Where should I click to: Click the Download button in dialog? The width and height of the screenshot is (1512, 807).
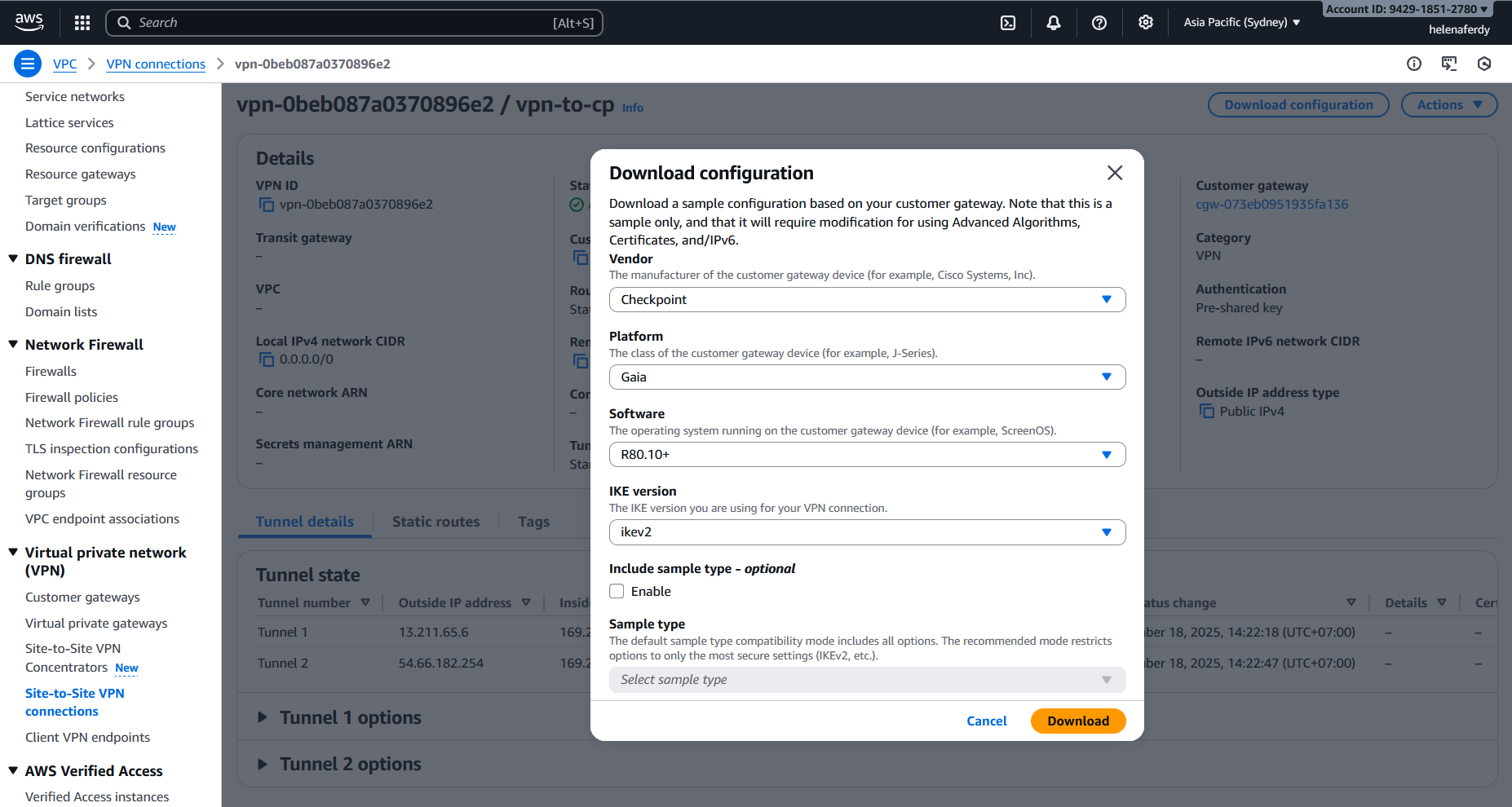[x=1077, y=721]
